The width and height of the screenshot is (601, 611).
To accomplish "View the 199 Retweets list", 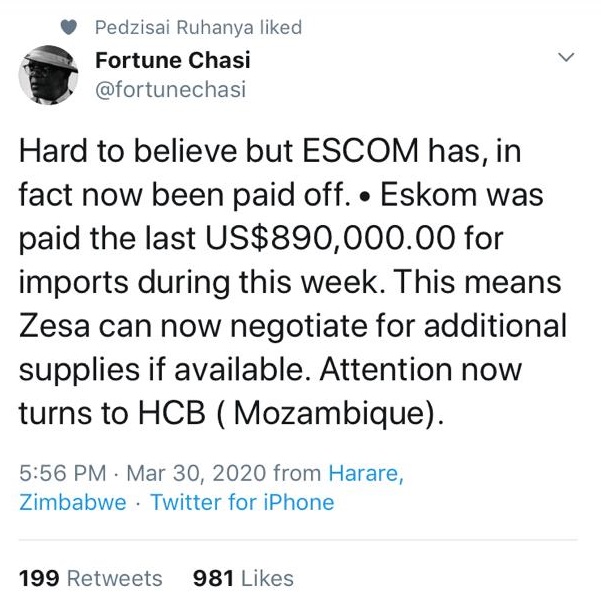I will [x=90, y=578].
